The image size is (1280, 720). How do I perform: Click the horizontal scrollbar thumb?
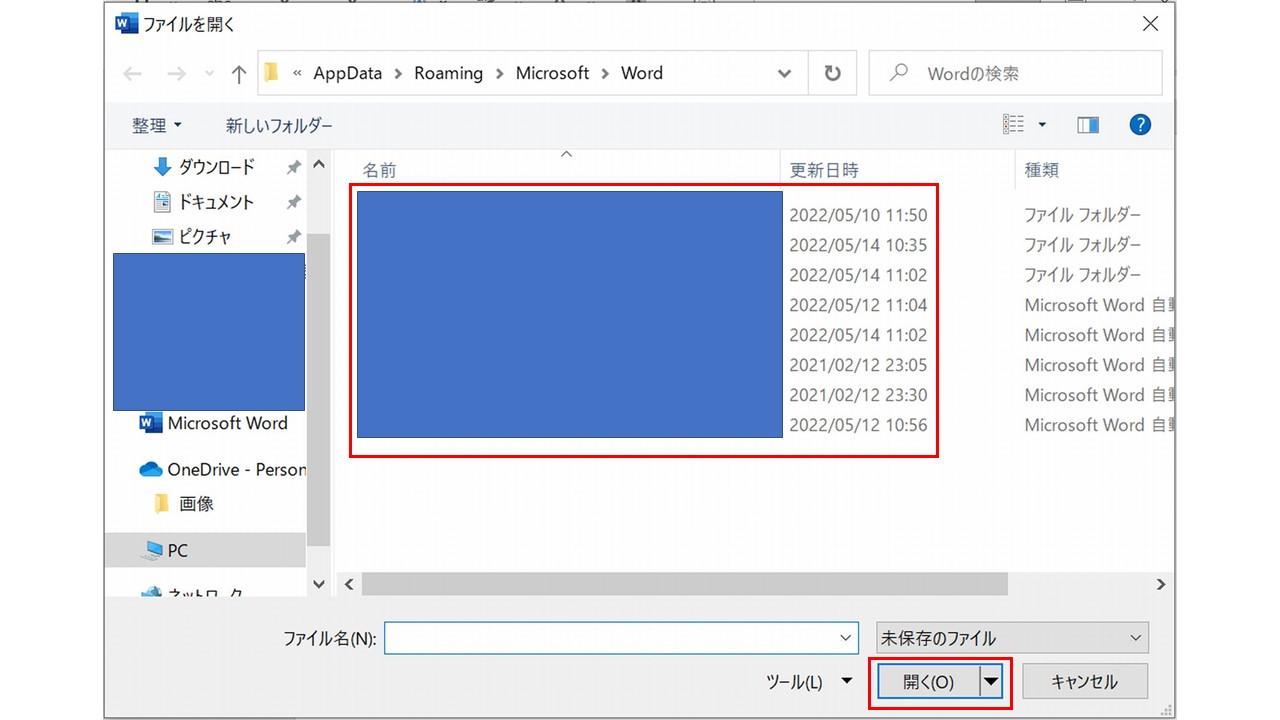(685, 584)
